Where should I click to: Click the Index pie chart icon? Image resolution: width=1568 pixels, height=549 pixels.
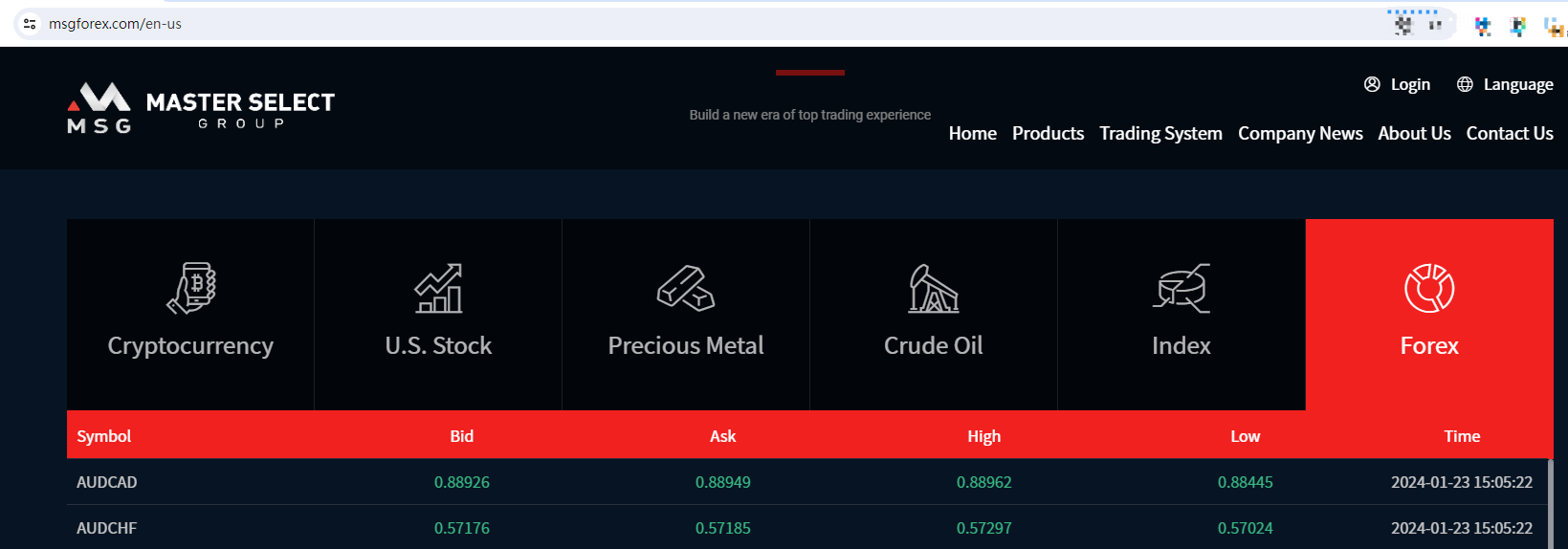tap(1182, 288)
